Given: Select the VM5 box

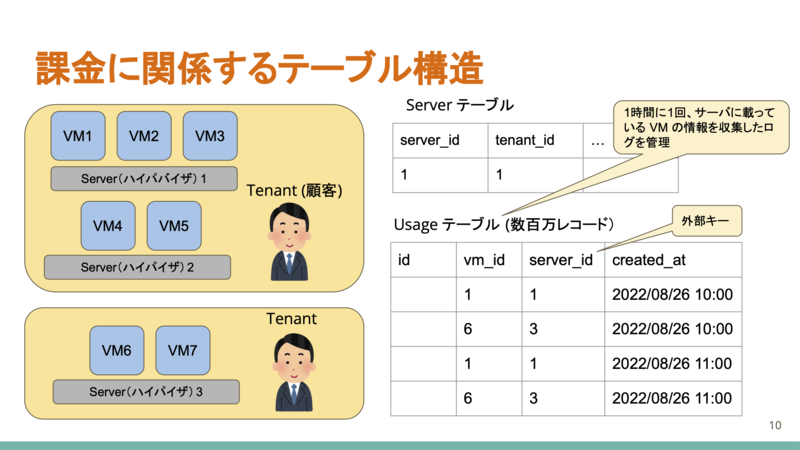Looking at the screenshot, I should [x=174, y=226].
